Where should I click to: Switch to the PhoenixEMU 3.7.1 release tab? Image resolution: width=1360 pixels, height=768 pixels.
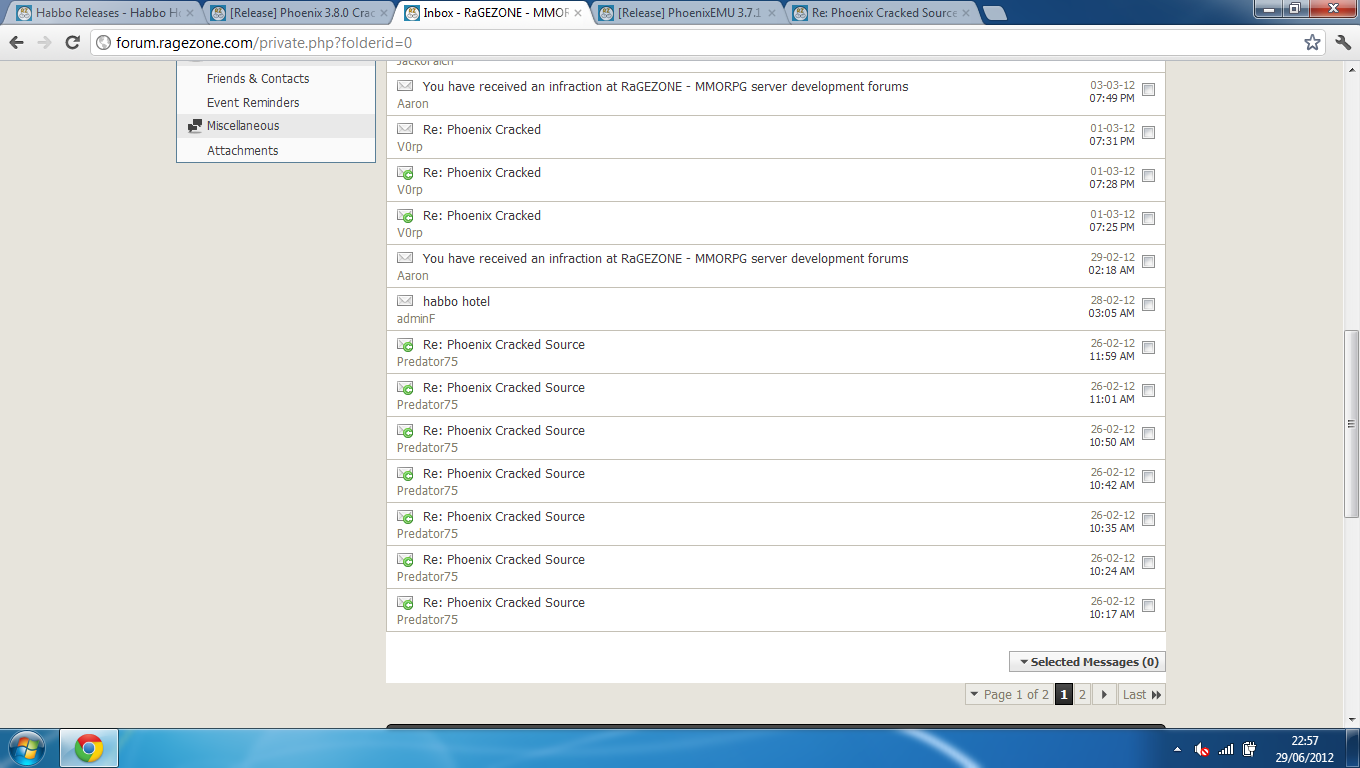tap(684, 13)
